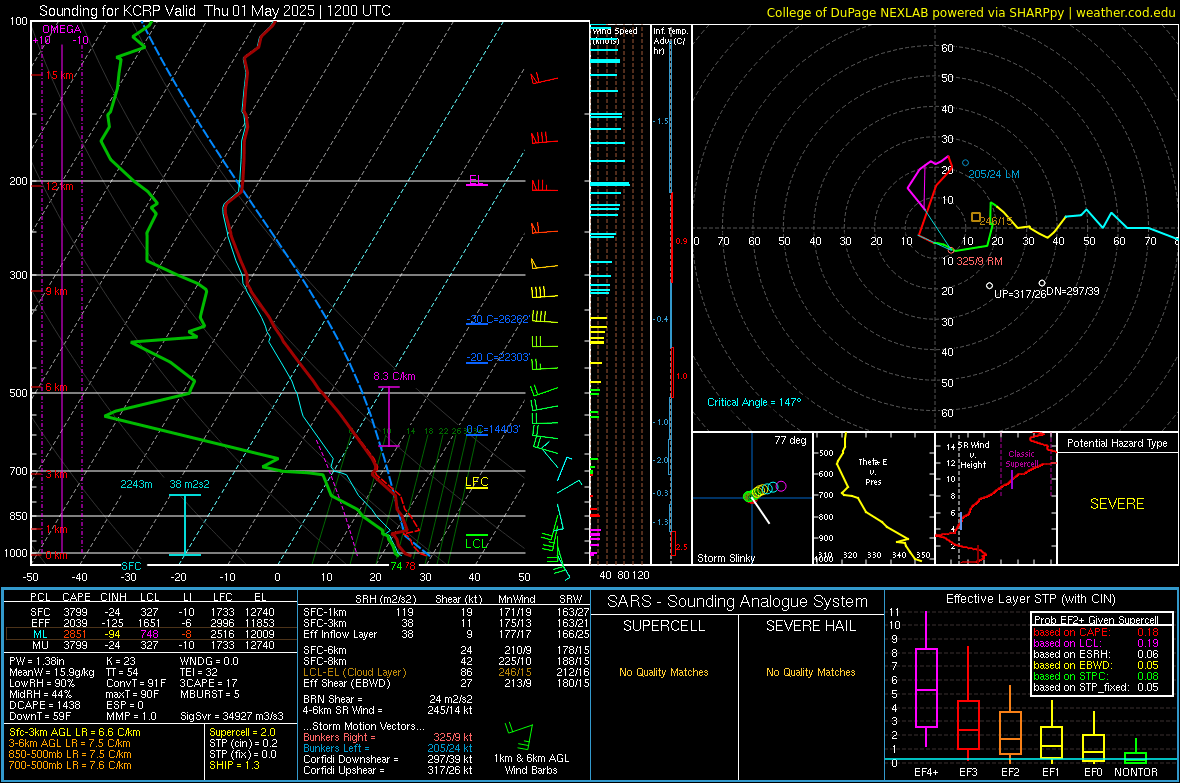Click the '38 m2s2' inflow SRH label
Screen dimensions: 1180x783
[x=190, y=484]
